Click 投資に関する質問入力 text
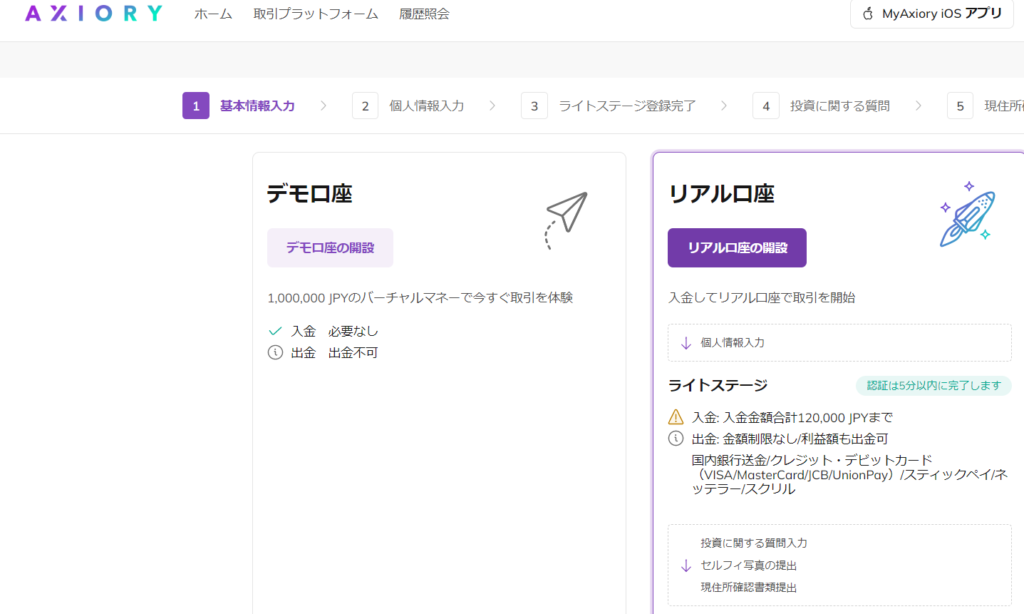Viewport: 1024px width, 614px height. click(754, 543)
